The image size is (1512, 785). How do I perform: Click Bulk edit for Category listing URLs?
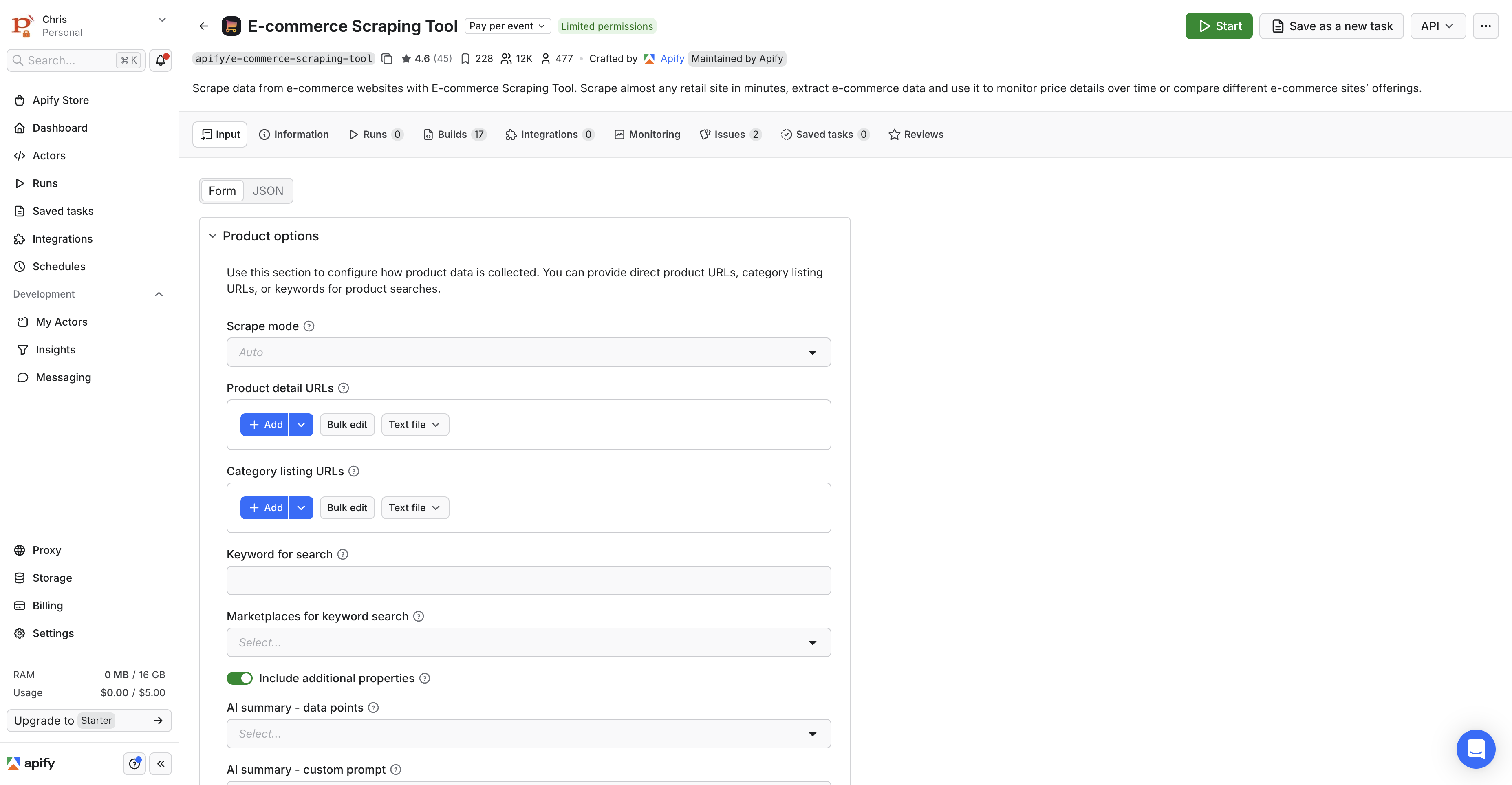click(347, 508)
